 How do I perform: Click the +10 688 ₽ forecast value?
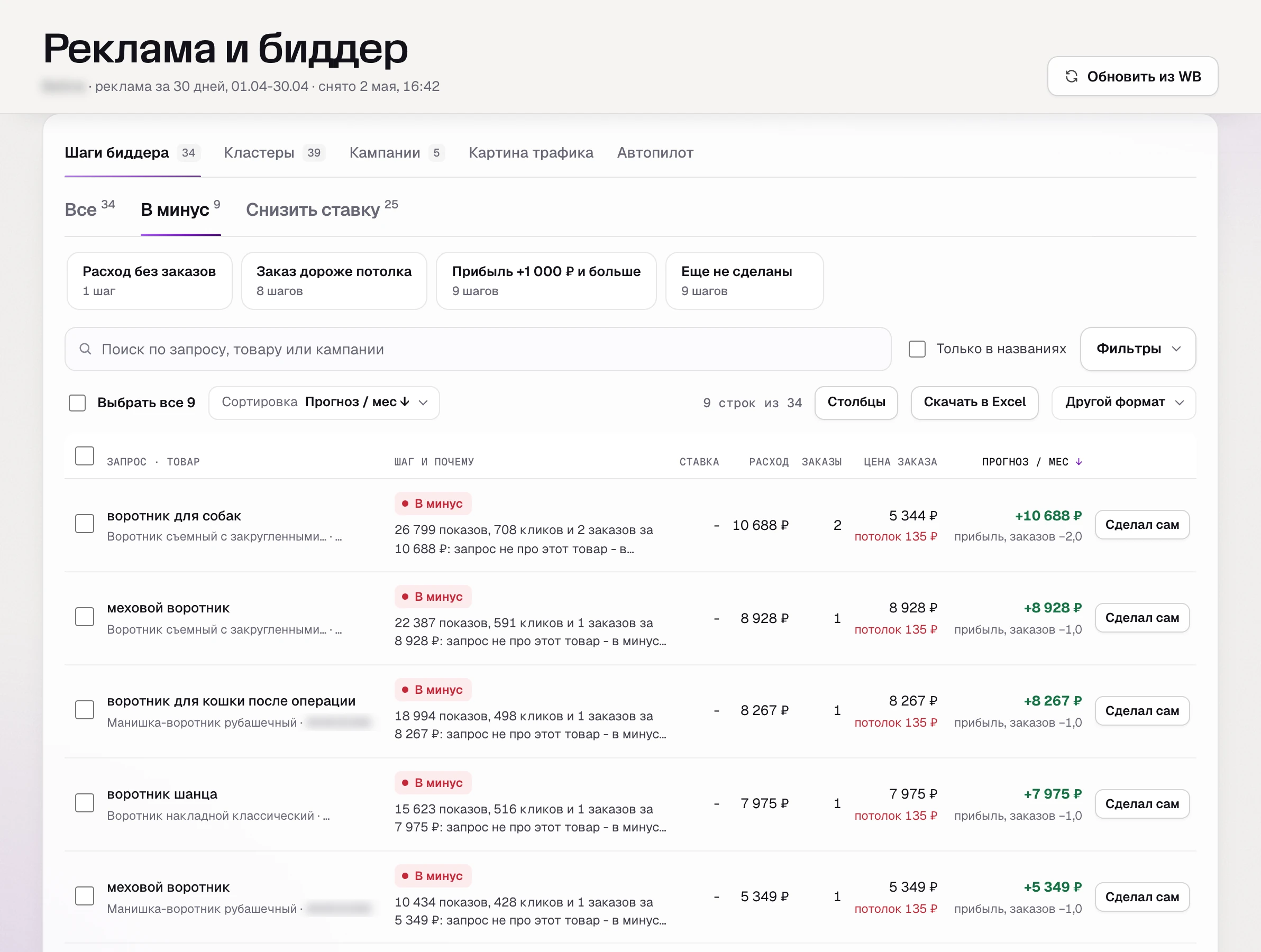click(x=1048, y=515)
